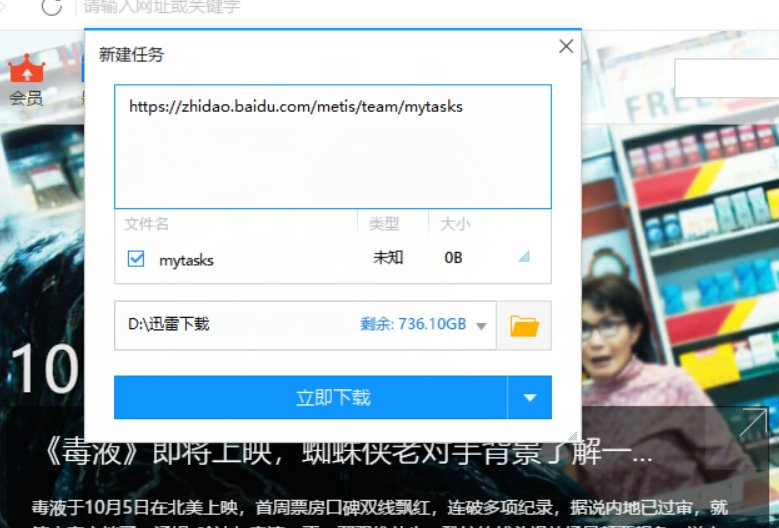This screenshot has height=528, width=779.
Task: Click the 新建任务 dialog title
Action: (x=131, y=55)
